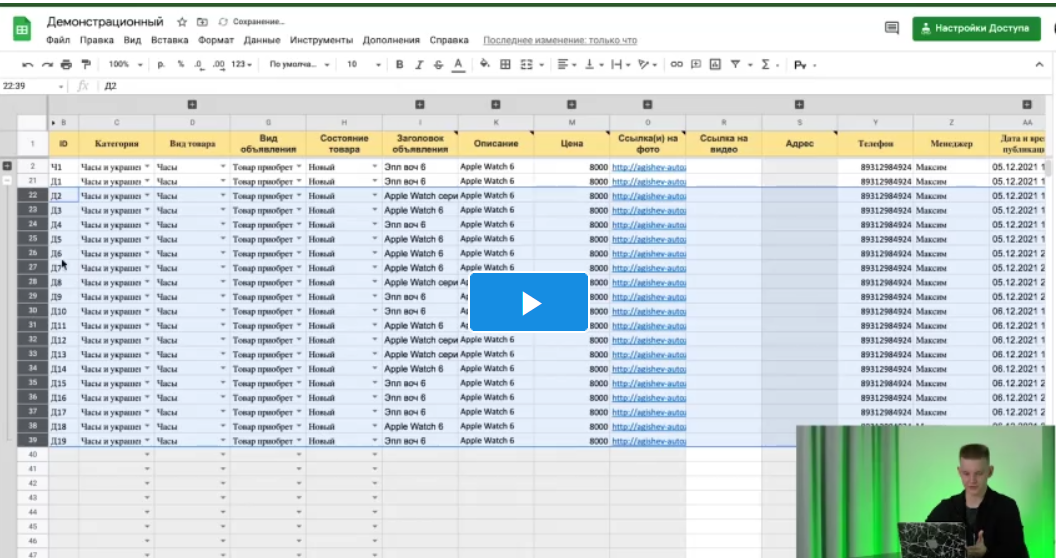Collapse the toolbar with the up chevron

1039,65
